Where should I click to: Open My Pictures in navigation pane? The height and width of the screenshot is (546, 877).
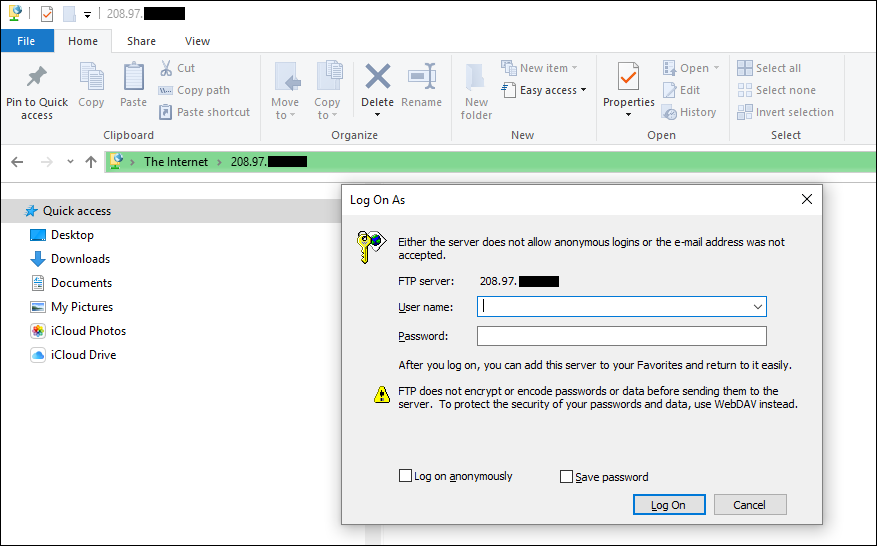click(71, 307)
